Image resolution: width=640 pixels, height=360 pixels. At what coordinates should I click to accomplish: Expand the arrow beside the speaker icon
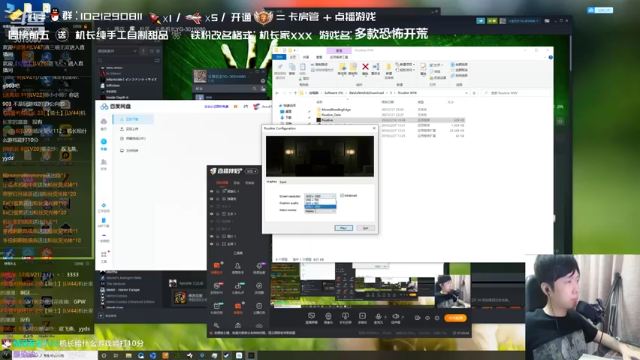coord(402,317)
